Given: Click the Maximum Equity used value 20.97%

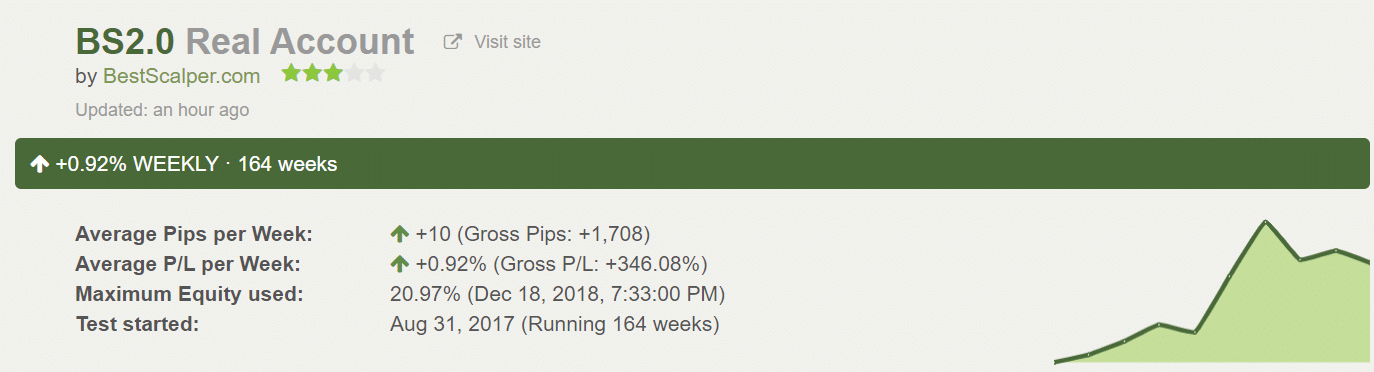Looking at the screenshot, I should [425, 294].
